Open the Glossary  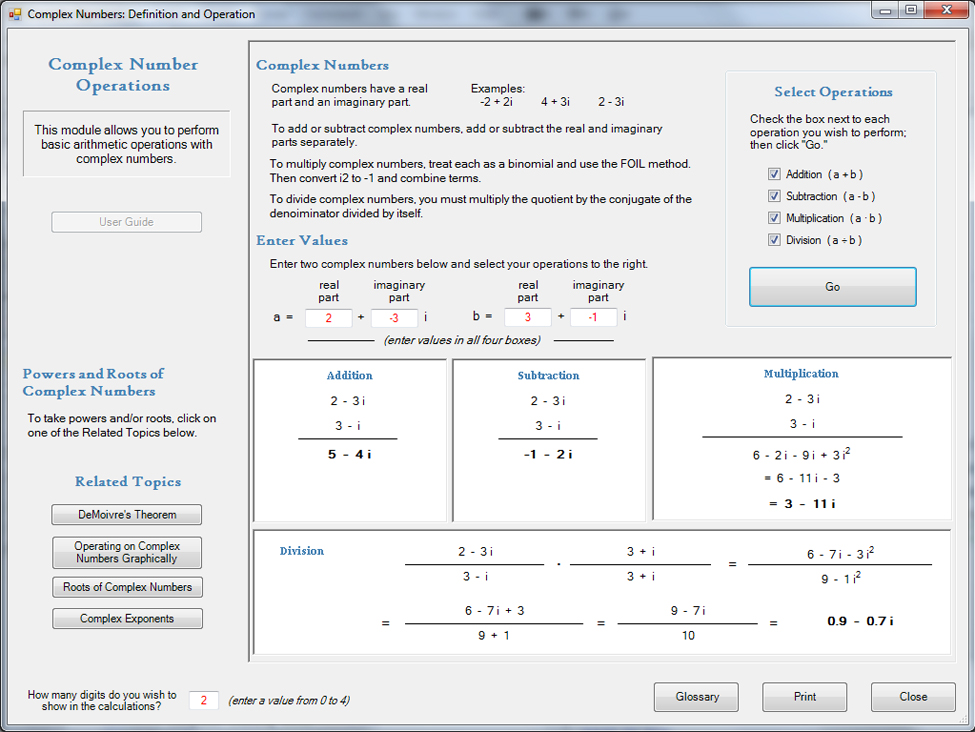(x=696, y=697)
